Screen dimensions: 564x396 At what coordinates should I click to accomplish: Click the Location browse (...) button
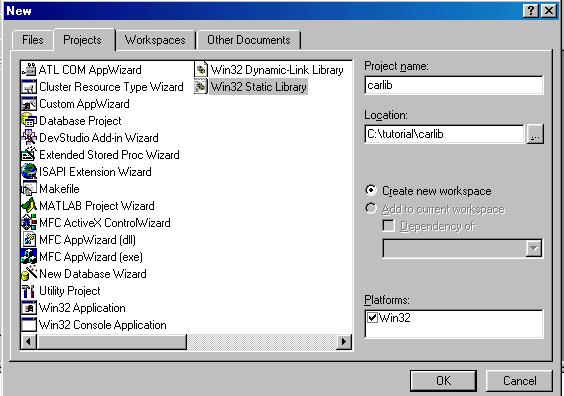pos(535,134)
